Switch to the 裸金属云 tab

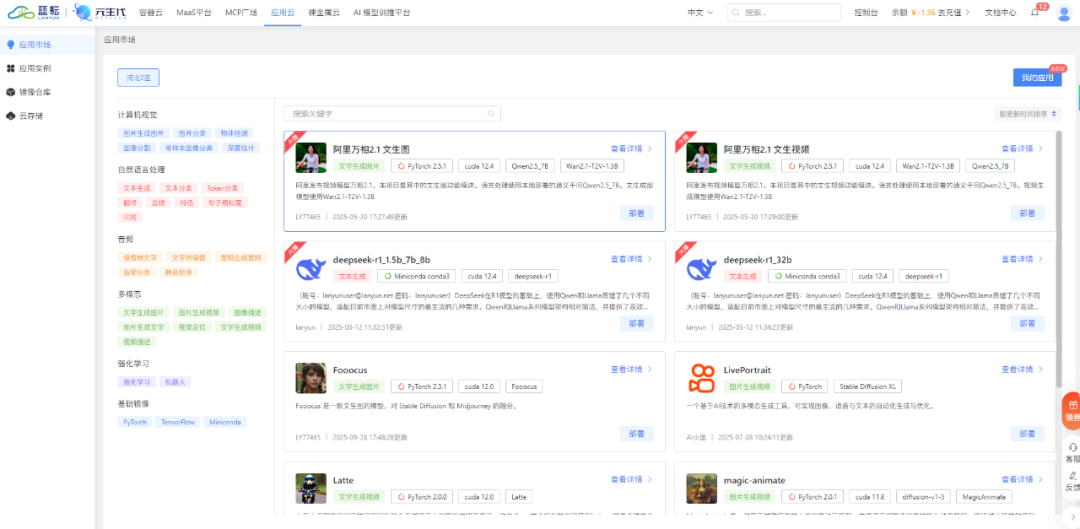coord(326,12)
